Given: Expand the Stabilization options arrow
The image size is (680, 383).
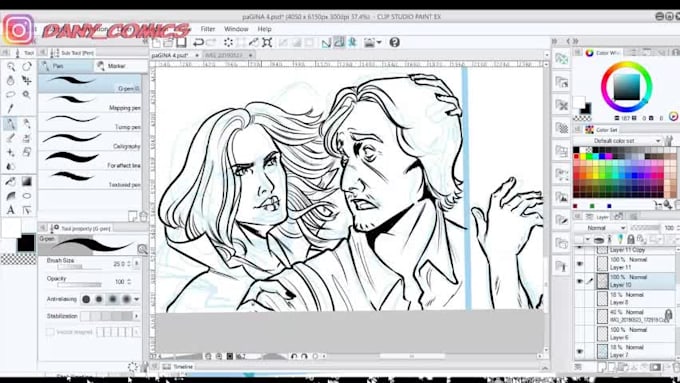Looking at the screenshot, I should 137,316.
